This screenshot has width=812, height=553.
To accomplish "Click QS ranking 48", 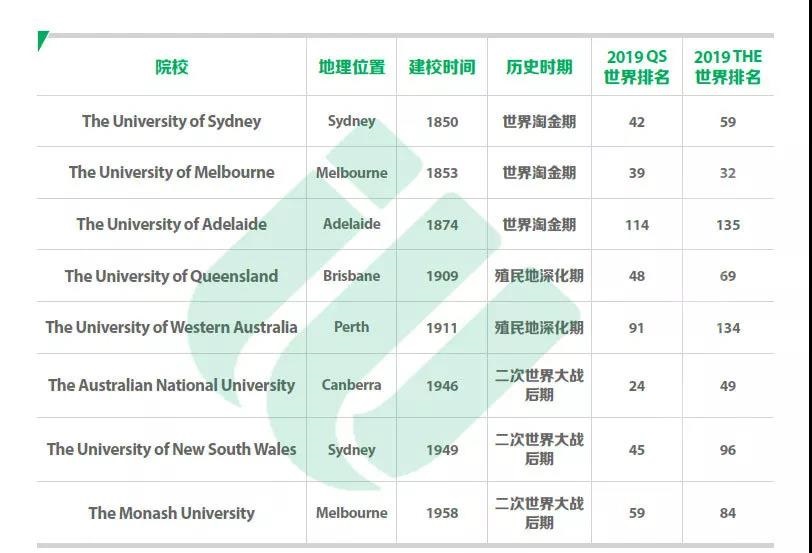I will pos(636,276).
